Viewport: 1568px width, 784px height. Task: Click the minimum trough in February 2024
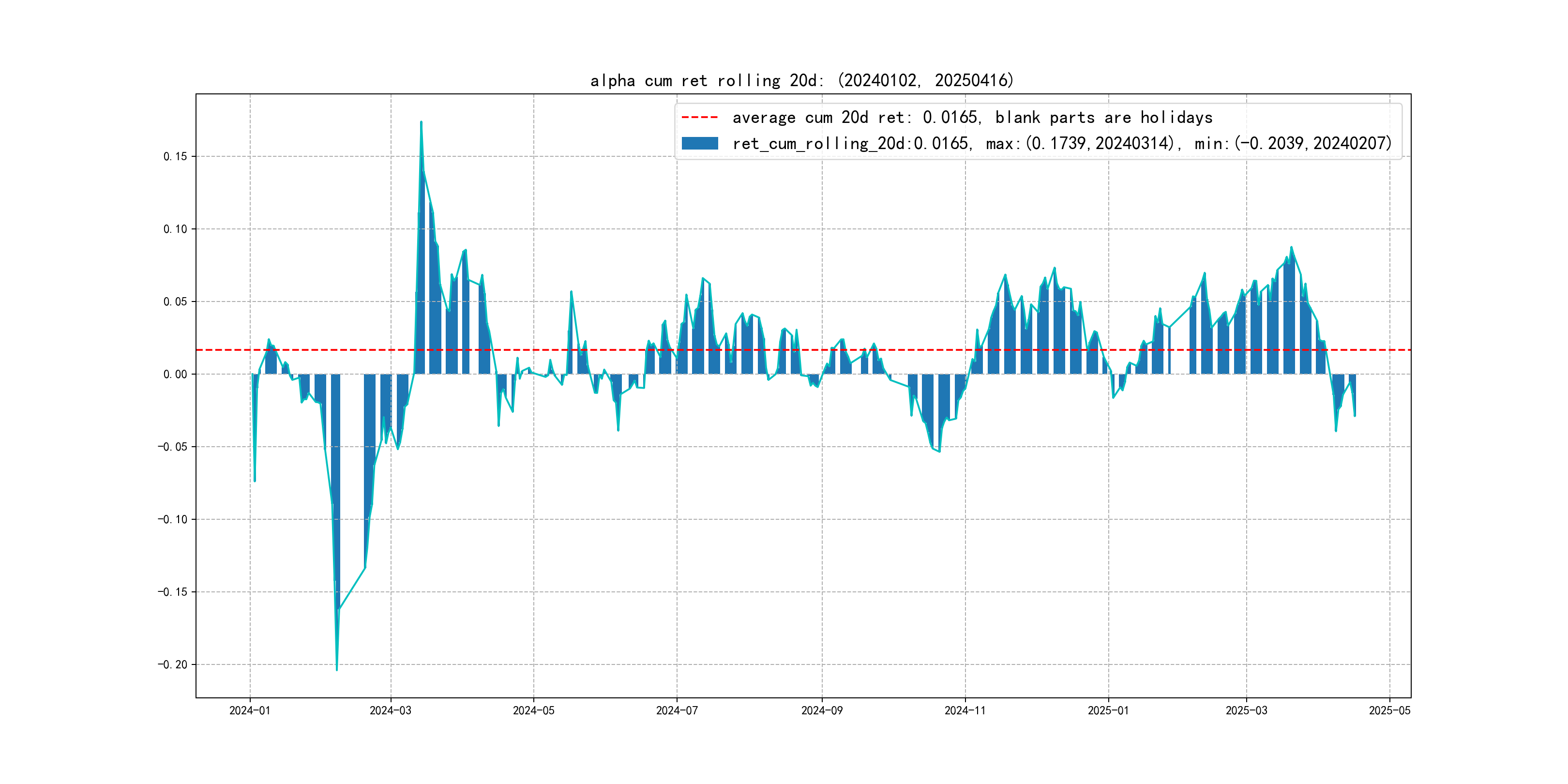[x=337, y=669]
